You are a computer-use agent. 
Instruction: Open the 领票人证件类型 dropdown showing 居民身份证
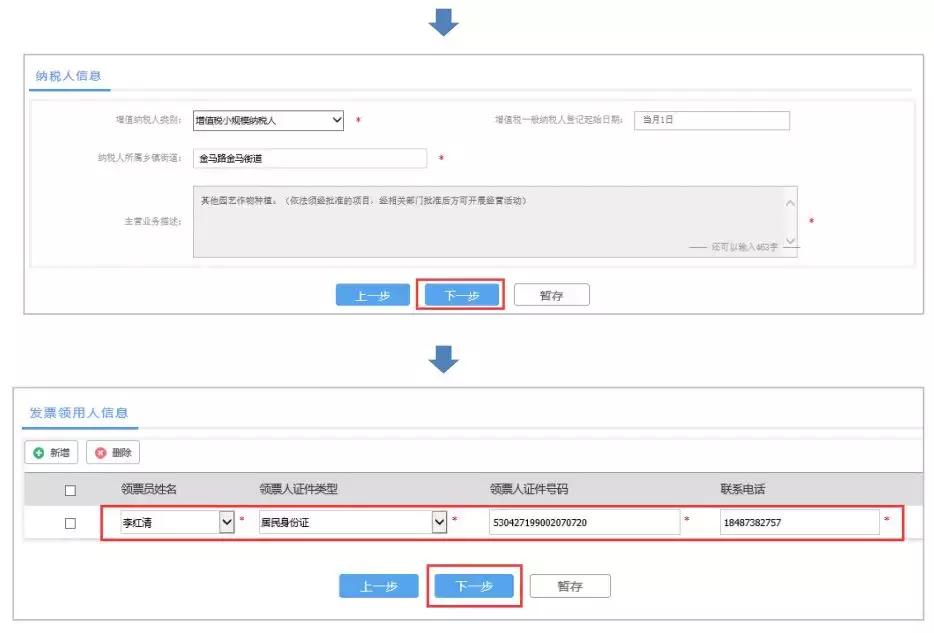tap(440, 521)
